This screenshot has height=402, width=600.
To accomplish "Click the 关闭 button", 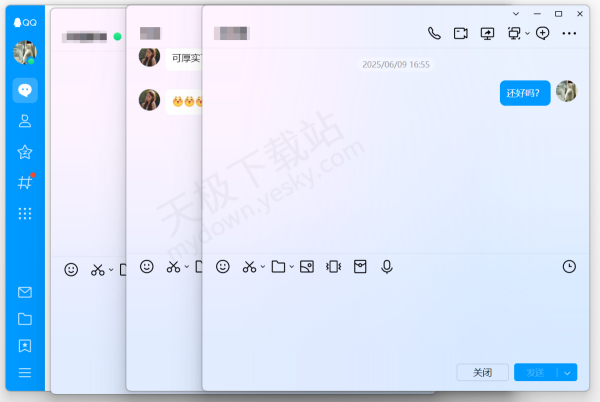I will click(x=482, y=372).
